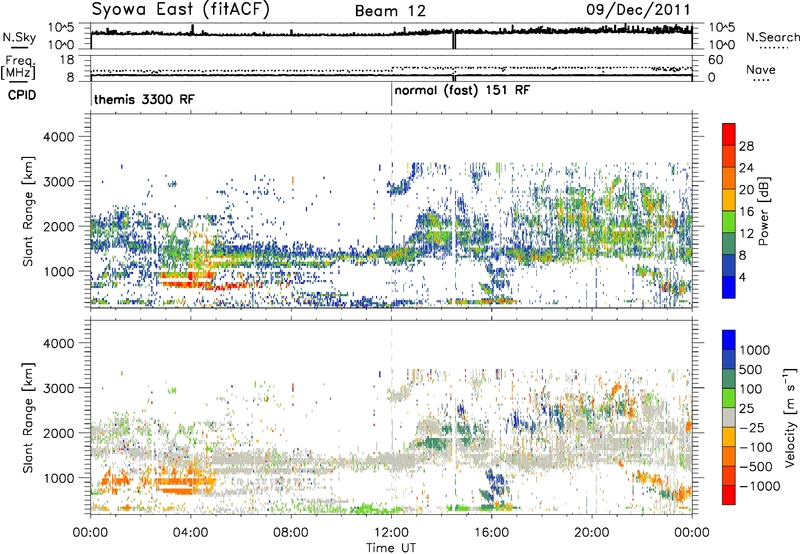
Task: Click the velocity panel 'Slant Range [km]' label
Action: point(28,417)
